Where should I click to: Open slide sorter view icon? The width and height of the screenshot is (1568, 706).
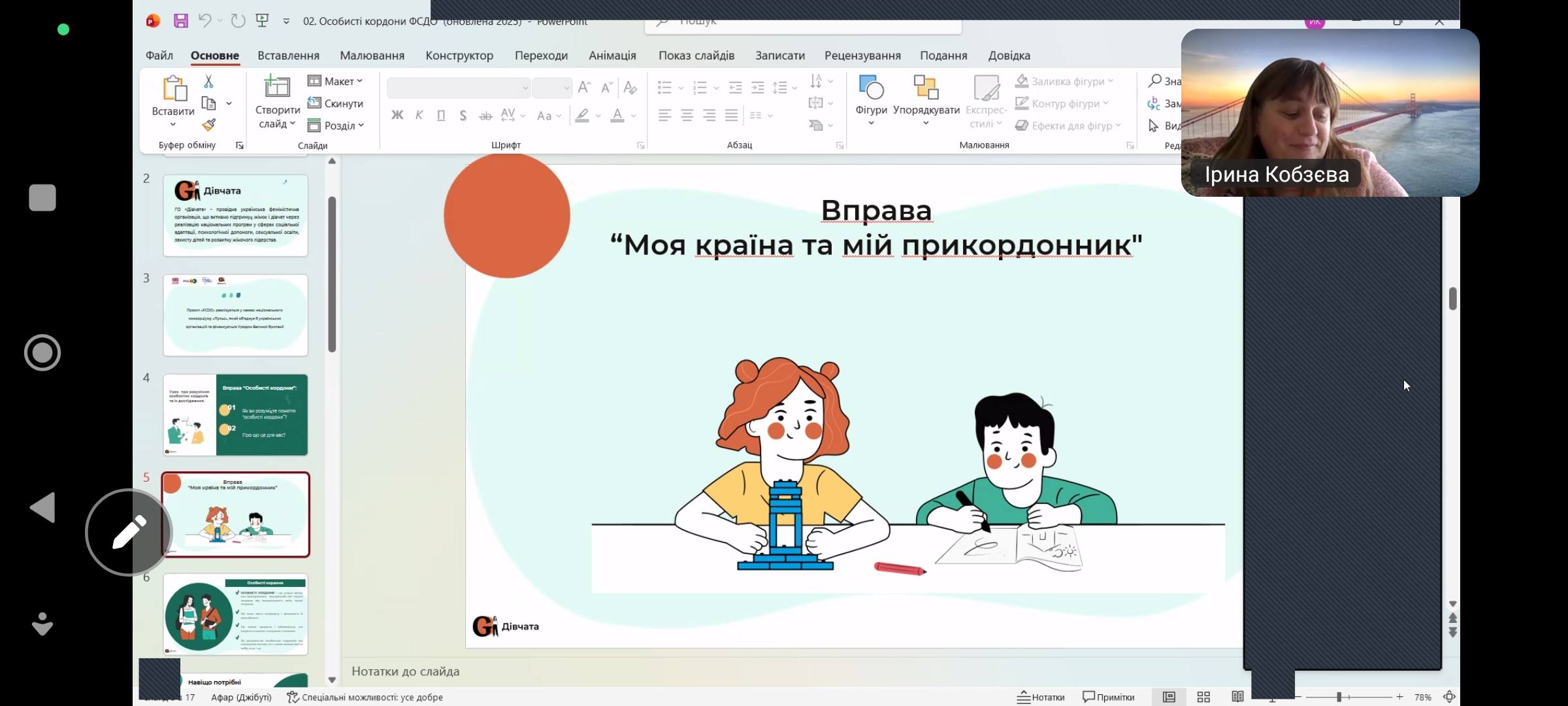tap(1203, 697)
